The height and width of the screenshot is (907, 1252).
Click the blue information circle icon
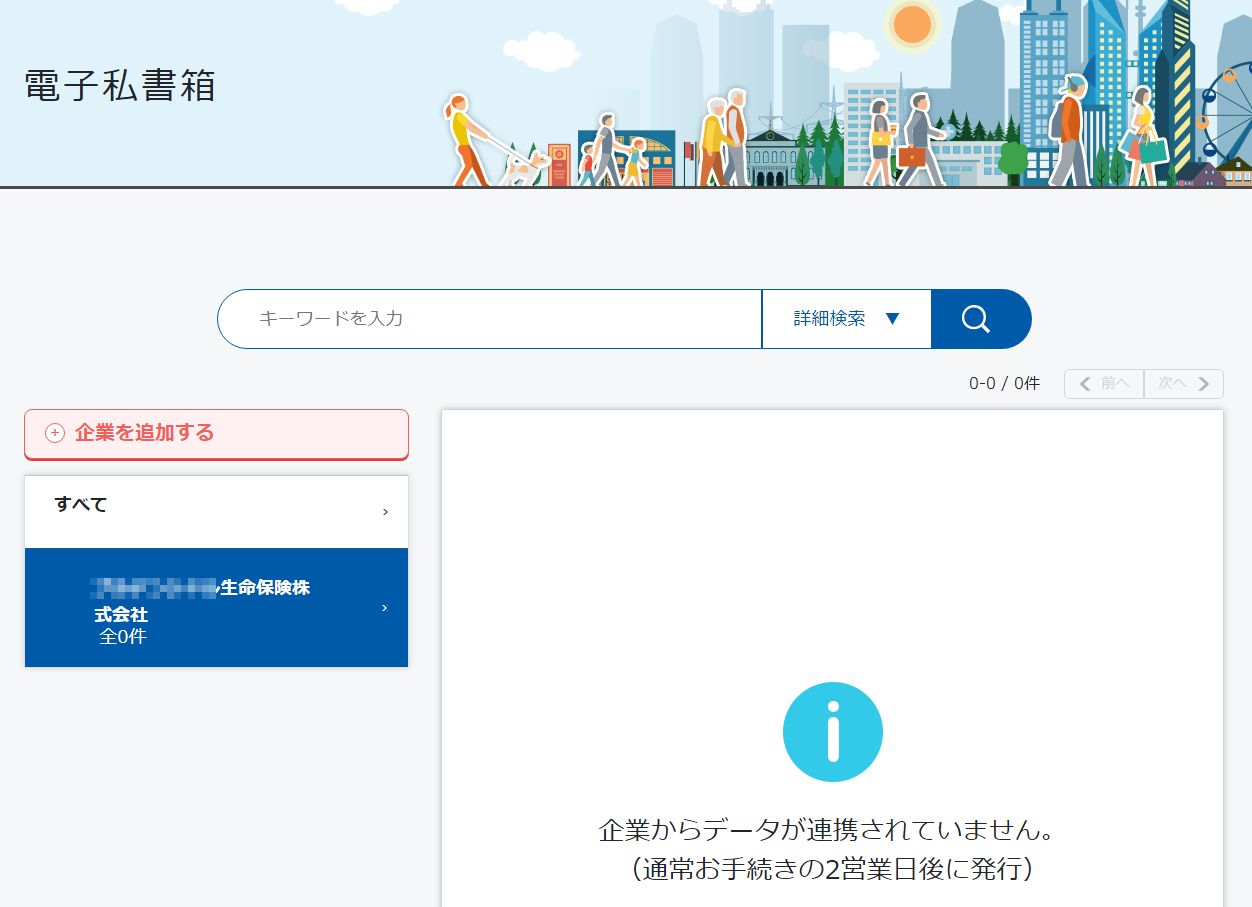[832, 732]
